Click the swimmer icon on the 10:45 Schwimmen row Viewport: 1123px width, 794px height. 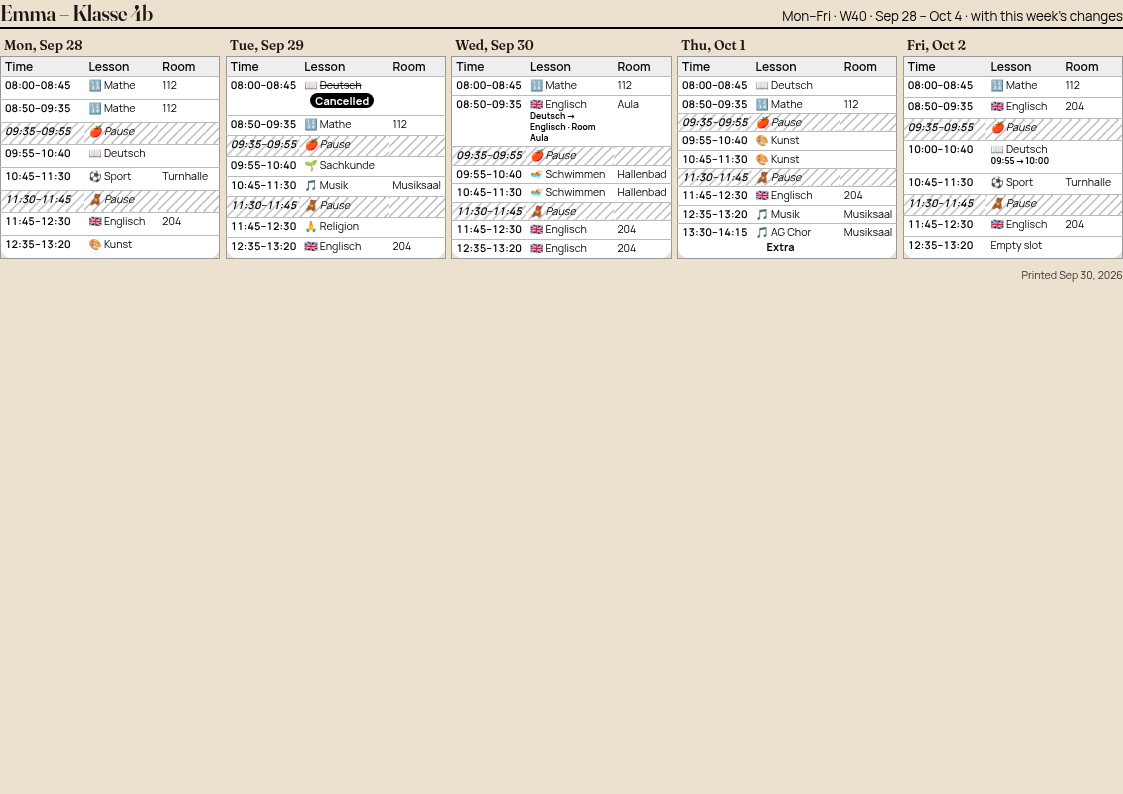pos(536,192)
